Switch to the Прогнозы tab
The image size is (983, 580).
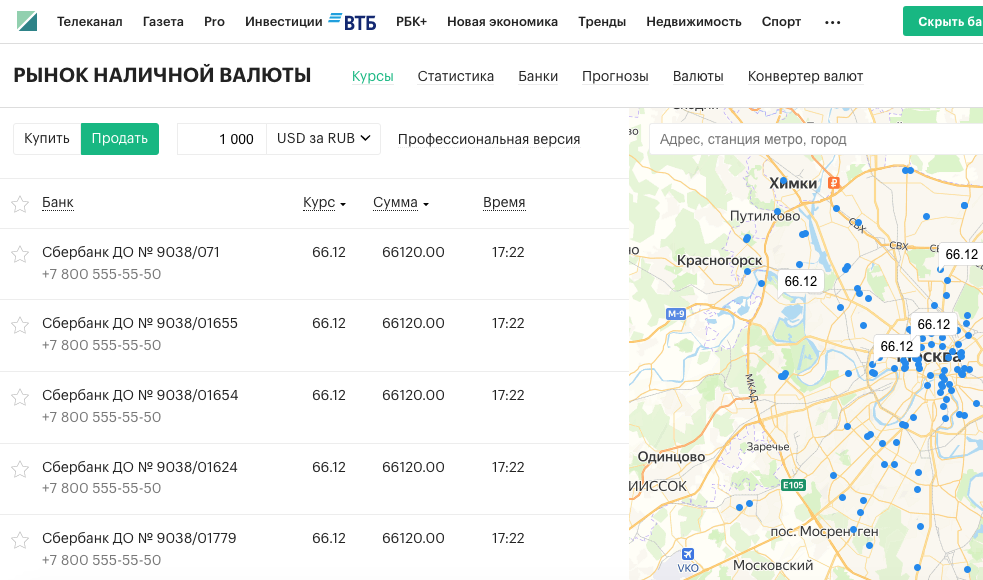tap(615, 76)
